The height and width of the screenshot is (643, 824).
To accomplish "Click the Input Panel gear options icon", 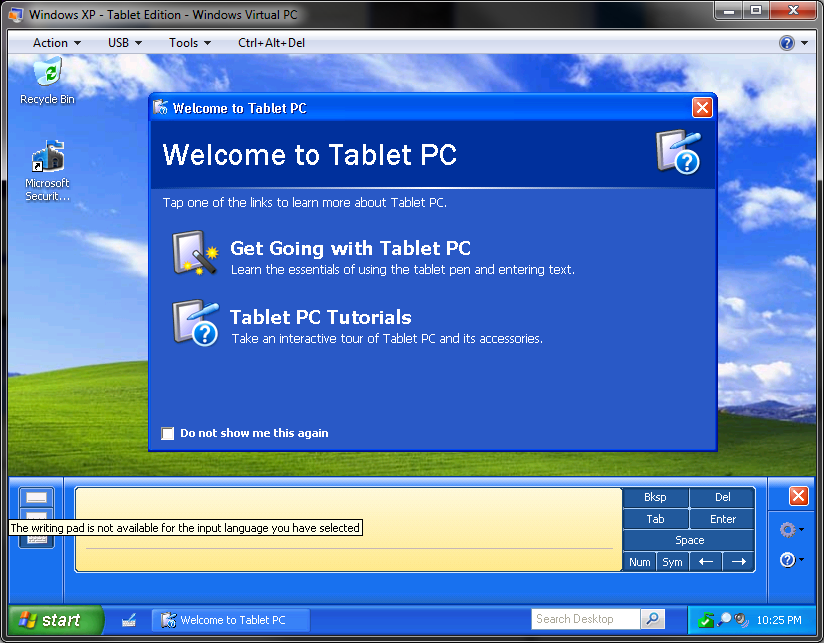I will [x=787, y=530].
